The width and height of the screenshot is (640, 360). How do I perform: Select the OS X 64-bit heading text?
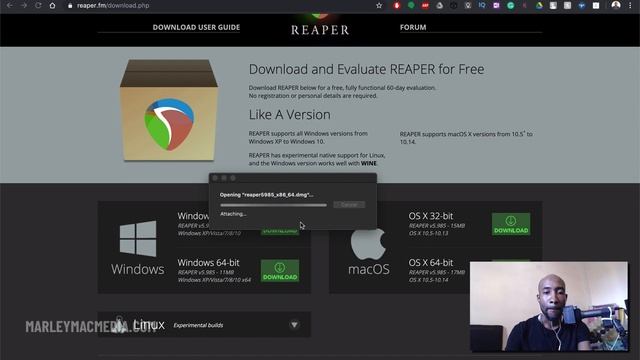[x=431, y=262]
